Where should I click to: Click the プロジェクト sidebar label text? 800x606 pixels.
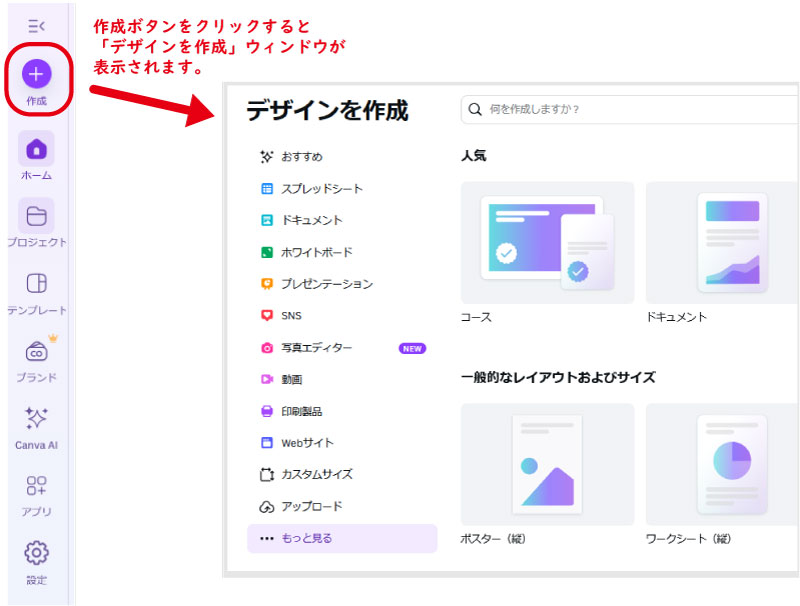click(x=37, y=242)
